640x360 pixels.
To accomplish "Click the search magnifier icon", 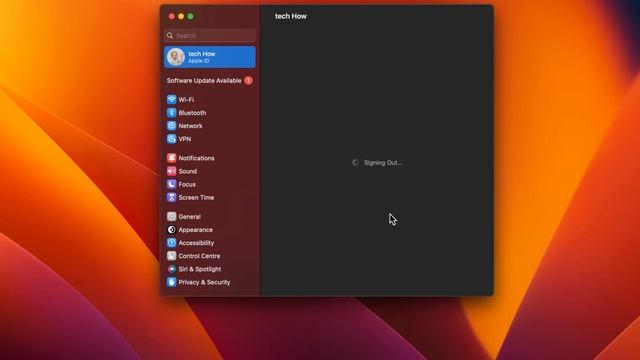I will [170, 36].
